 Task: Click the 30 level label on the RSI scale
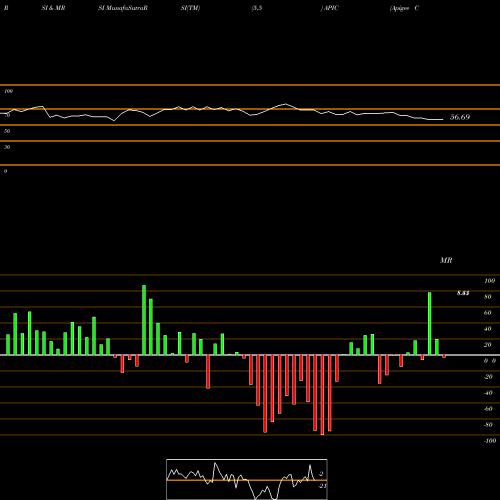point(7,147)
